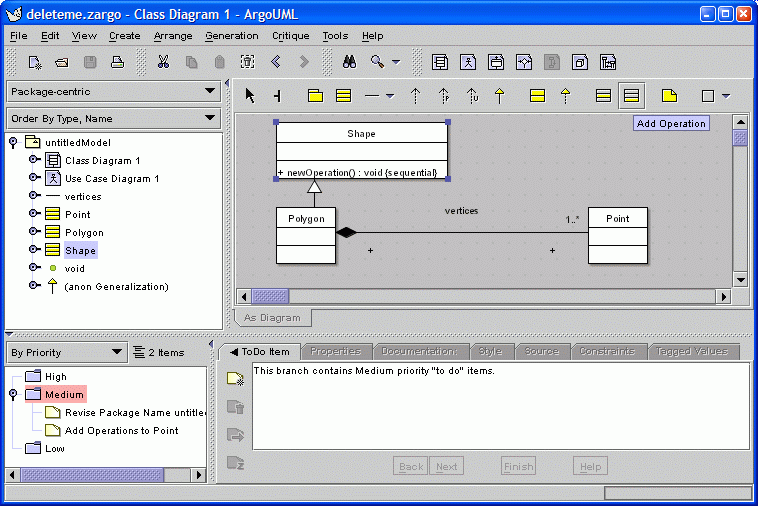Viewport: 758px width, 506px height.
Task: Select the Low priority folder
Action: pyautogui.click(x=55, y=448)
